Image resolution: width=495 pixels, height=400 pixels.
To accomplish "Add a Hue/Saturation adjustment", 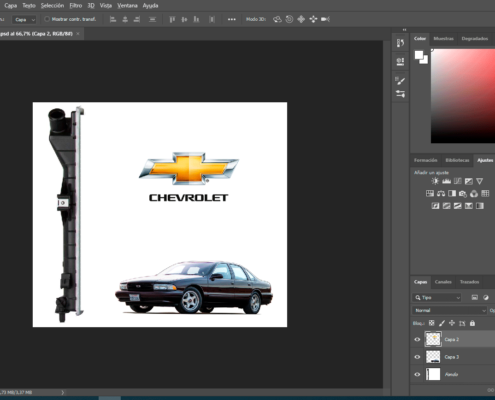I will coord(430,193).
